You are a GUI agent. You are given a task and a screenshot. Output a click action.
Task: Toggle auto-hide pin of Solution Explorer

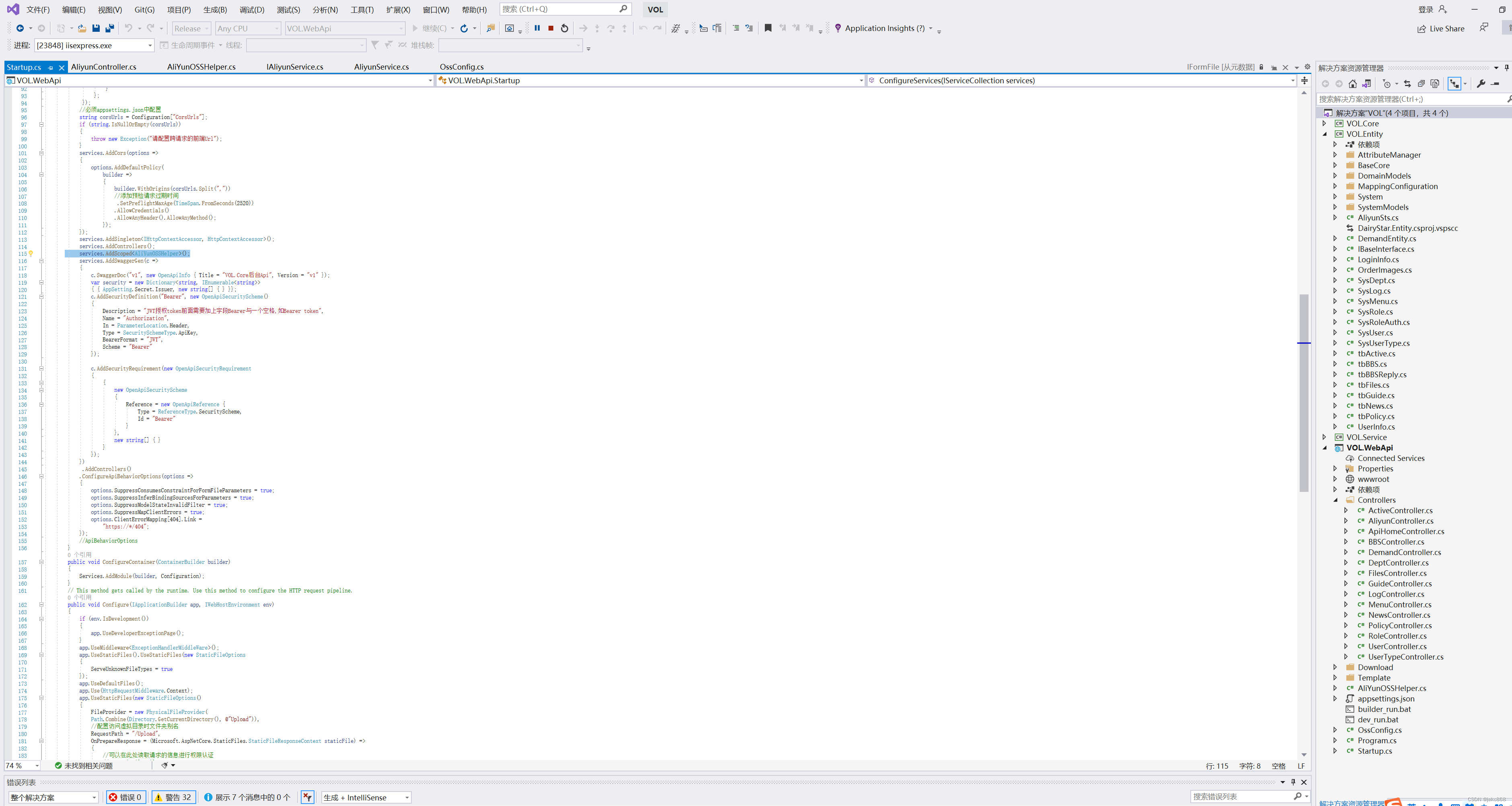1506,68
